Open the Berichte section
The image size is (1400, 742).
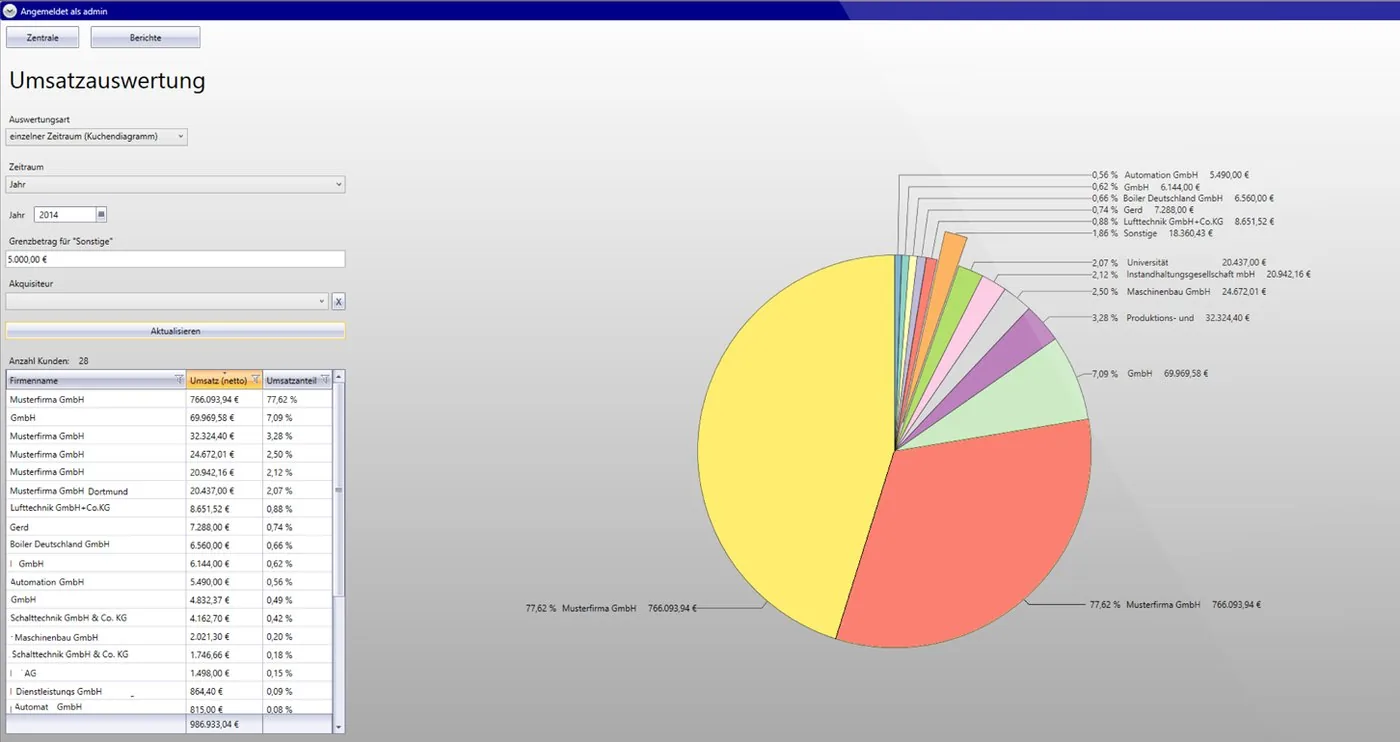click(146, 38)
